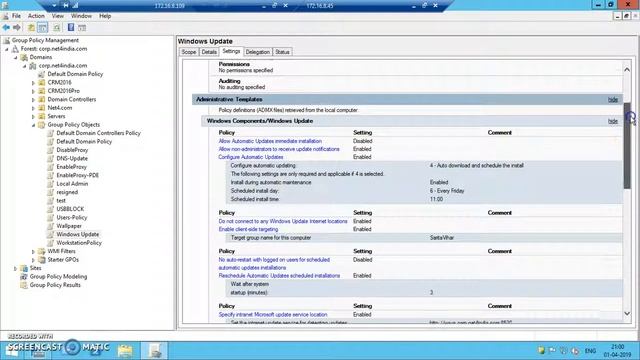Open Do not connect to Windows Update locations
Screen dimensions: 640x360
(283, 221)
